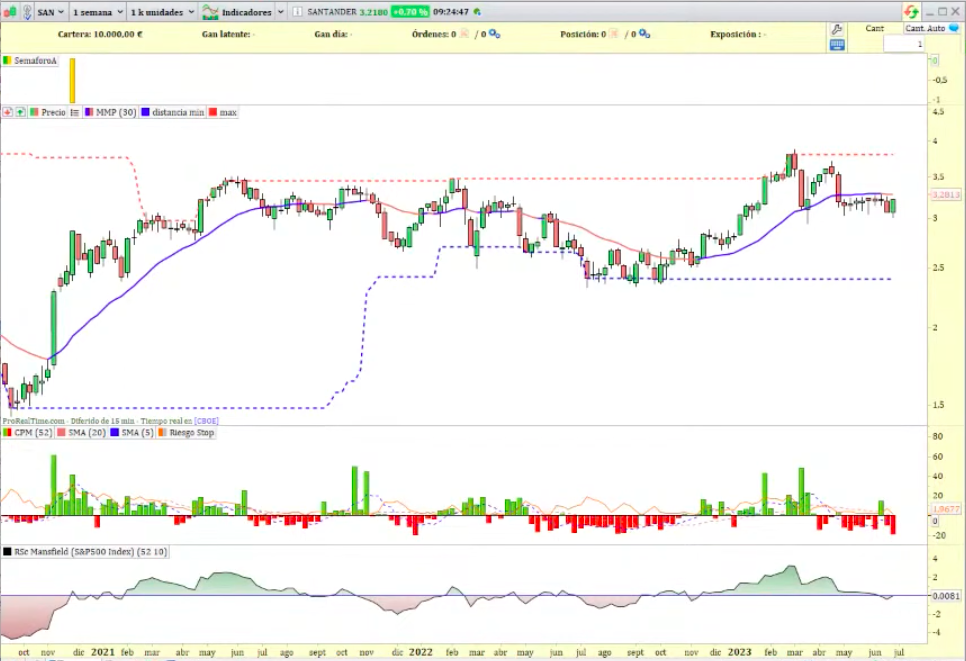966x661 pixels.
Task: Open the wrench trading settings icon
Action: tap(837, 29)
